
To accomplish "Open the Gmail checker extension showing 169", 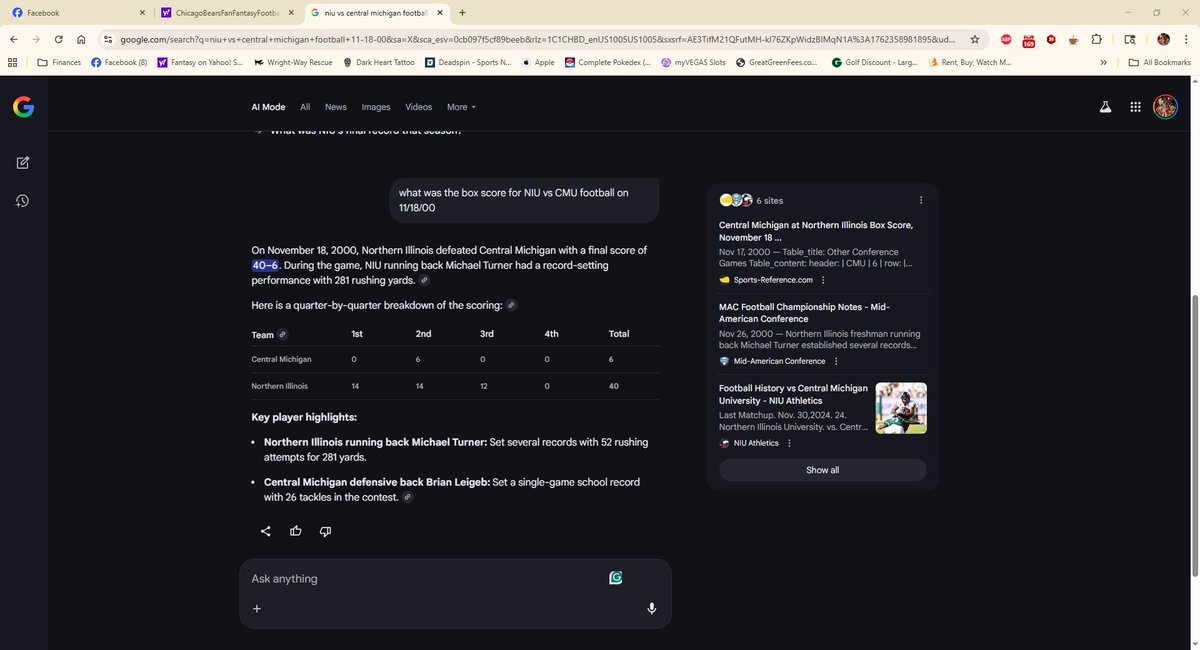I will point(1029,40).
